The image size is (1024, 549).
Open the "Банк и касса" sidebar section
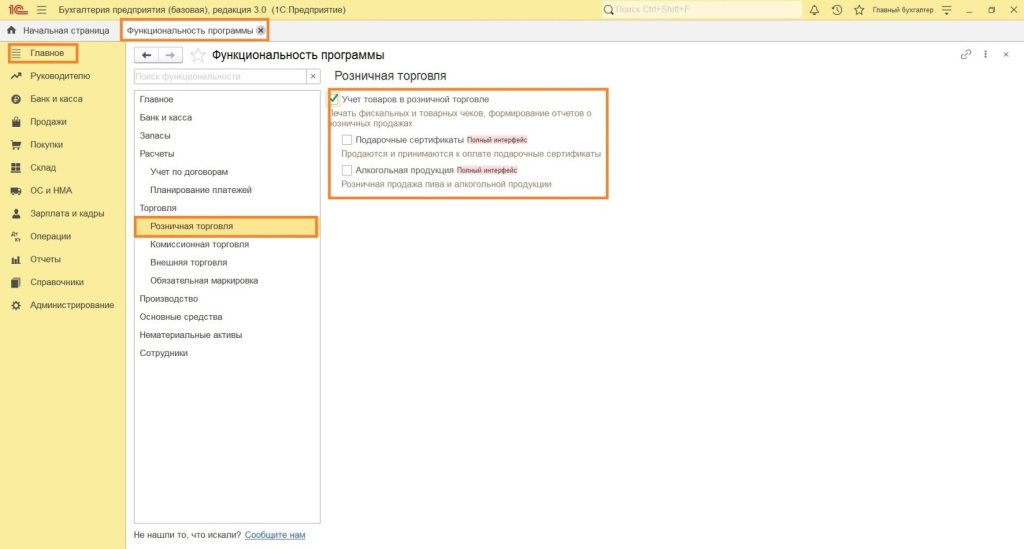coord(56,99)
